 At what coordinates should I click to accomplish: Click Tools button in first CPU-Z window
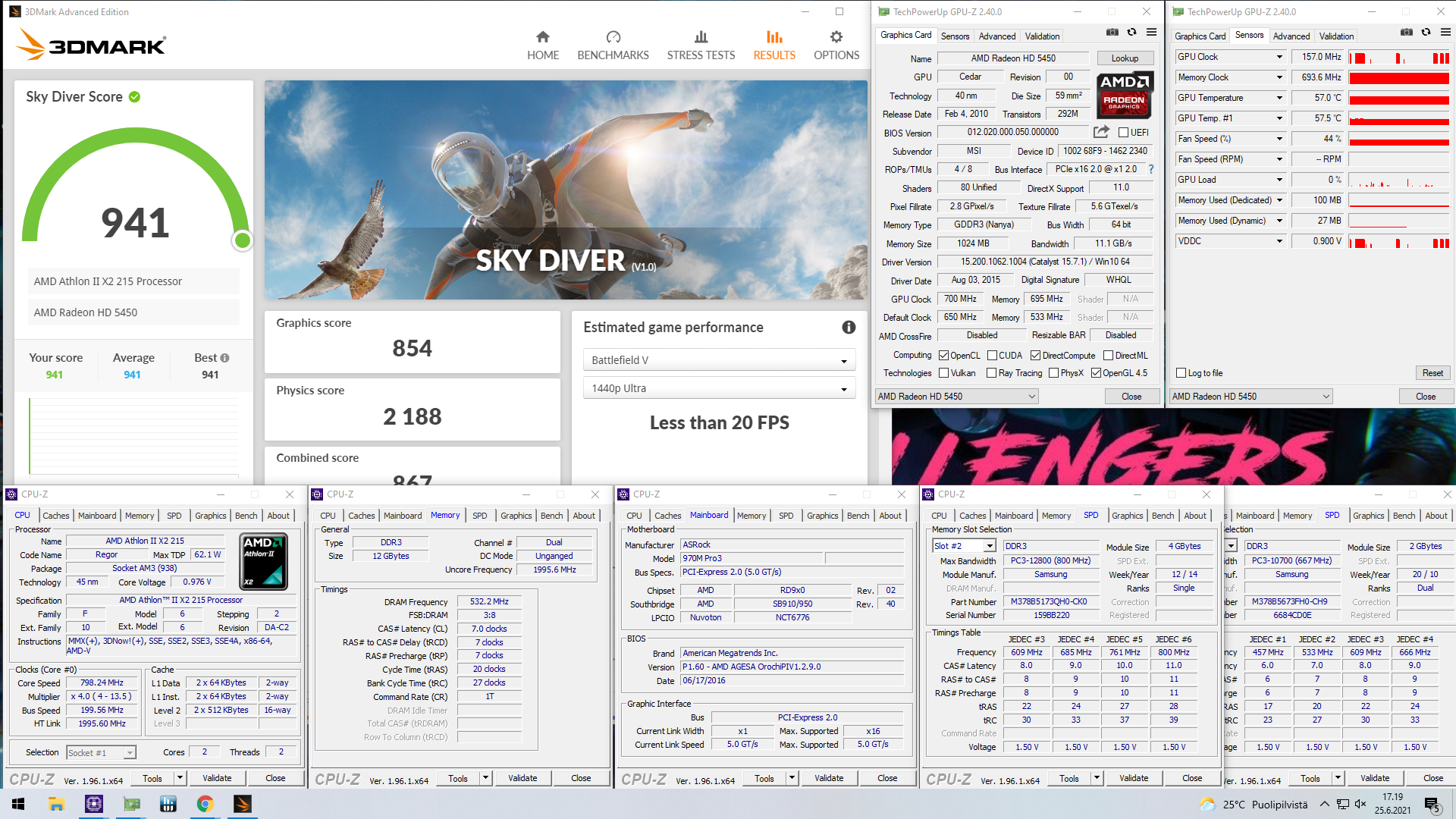tap(152, 778)
